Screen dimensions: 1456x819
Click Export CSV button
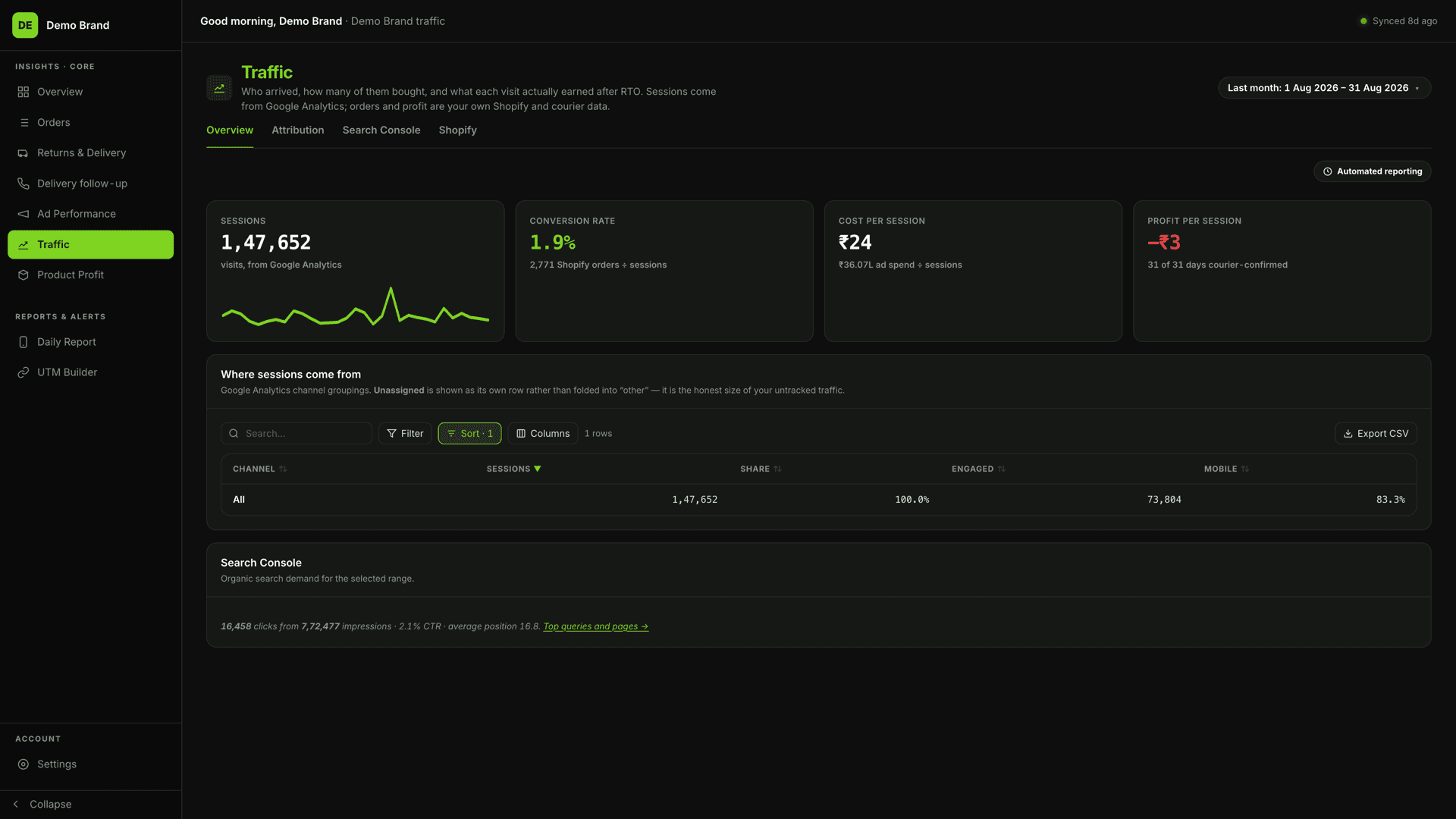point(1376,434)
